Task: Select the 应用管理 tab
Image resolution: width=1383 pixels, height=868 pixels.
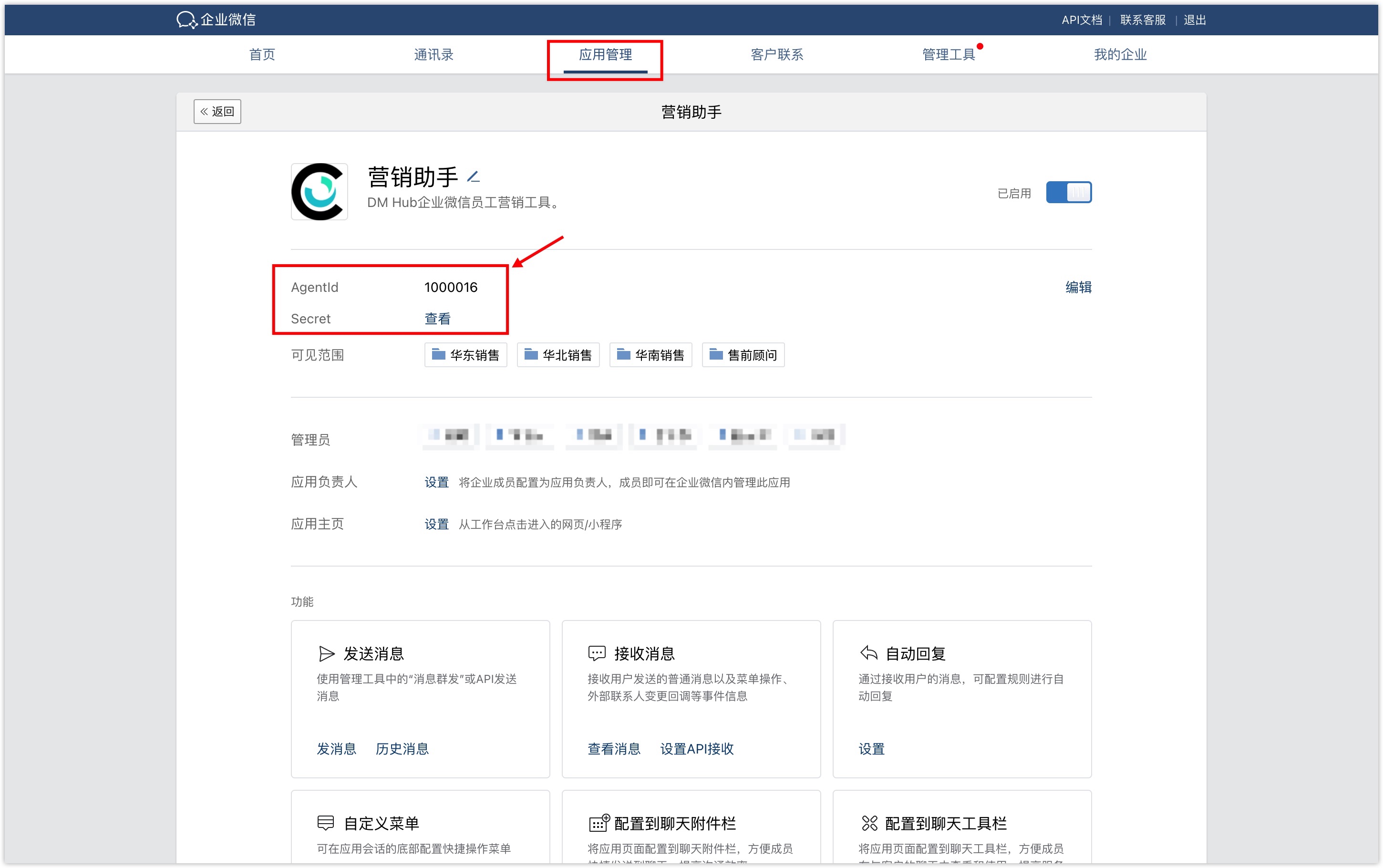Action: point(606,54)
